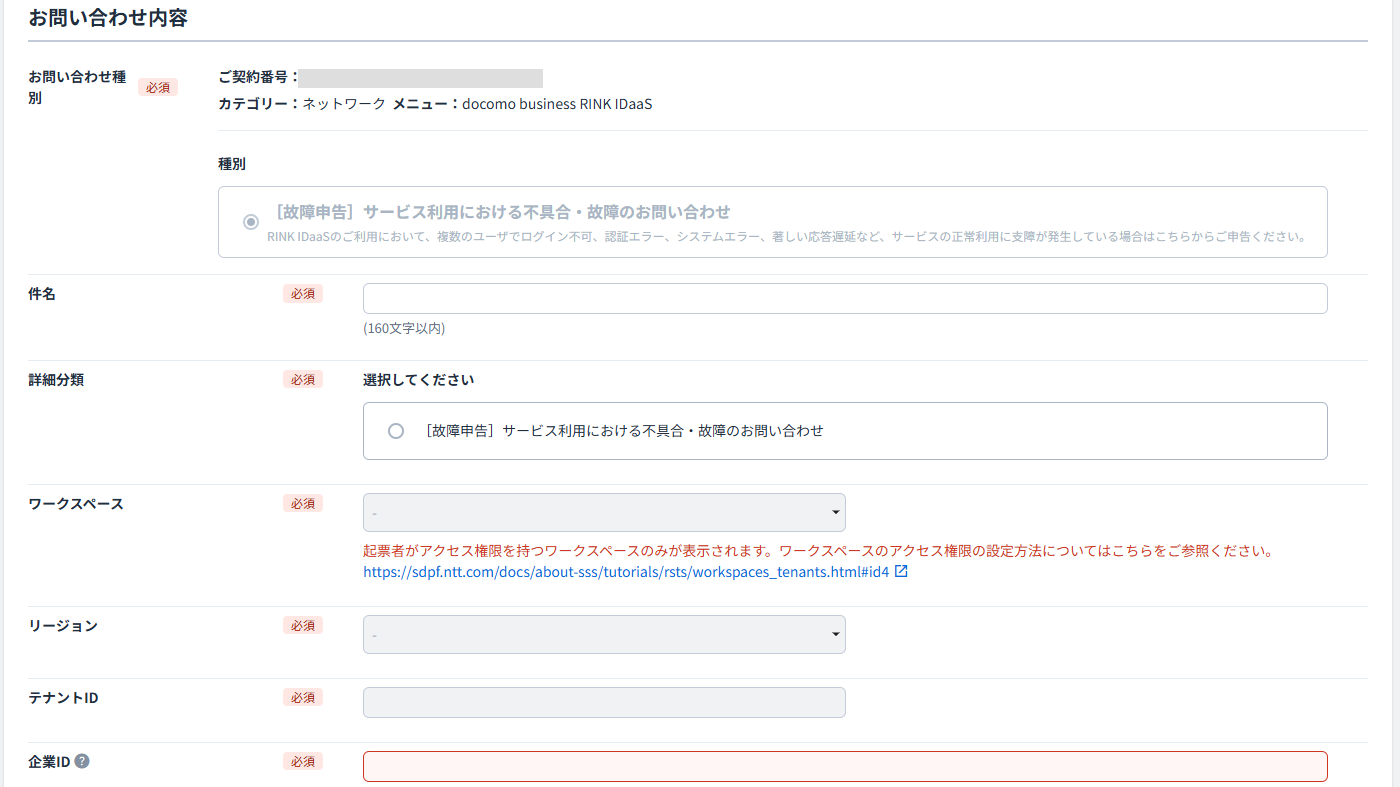The height and width of the screenshot is (787, 1400).
Task: Click the 必須 badge beside 詳細分類
Action: (x=303, y=380)
